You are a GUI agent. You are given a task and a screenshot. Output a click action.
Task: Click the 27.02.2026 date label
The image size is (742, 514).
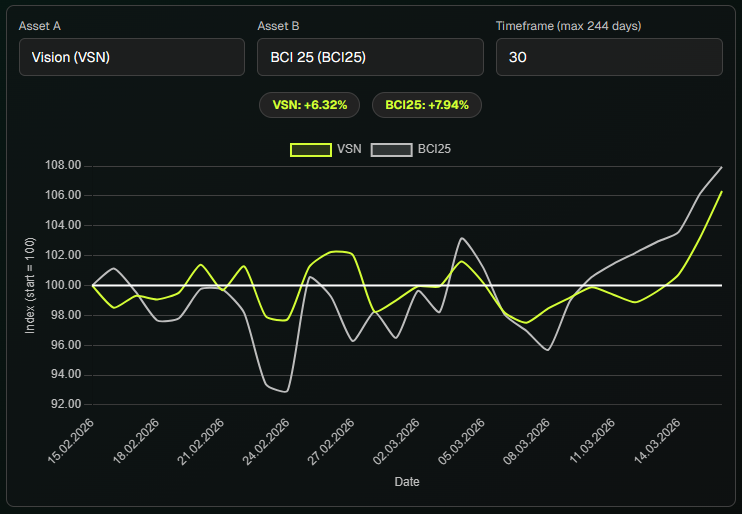tap(331, 441)
